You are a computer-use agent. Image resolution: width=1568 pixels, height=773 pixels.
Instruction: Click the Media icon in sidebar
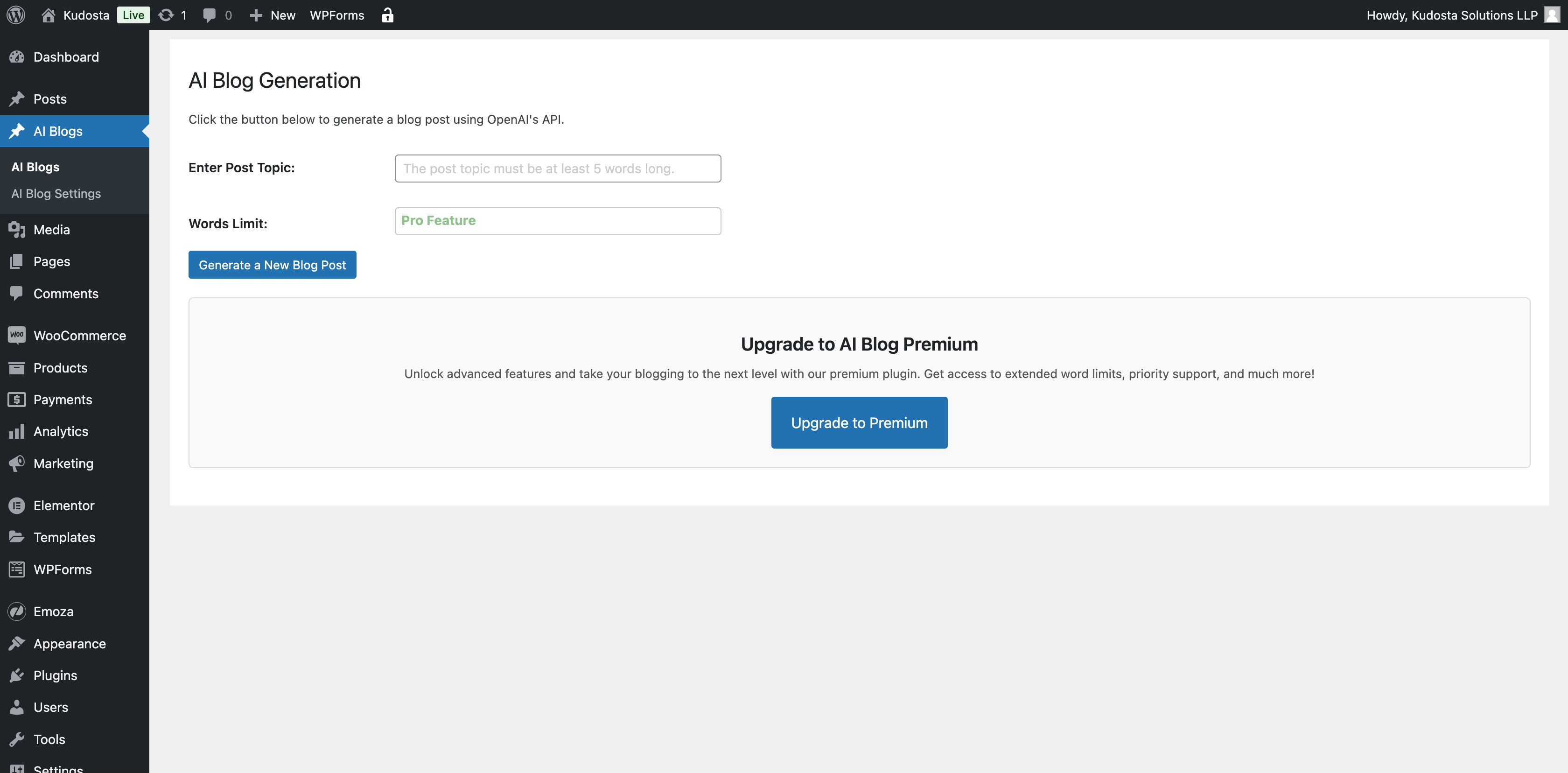point(17,230)
